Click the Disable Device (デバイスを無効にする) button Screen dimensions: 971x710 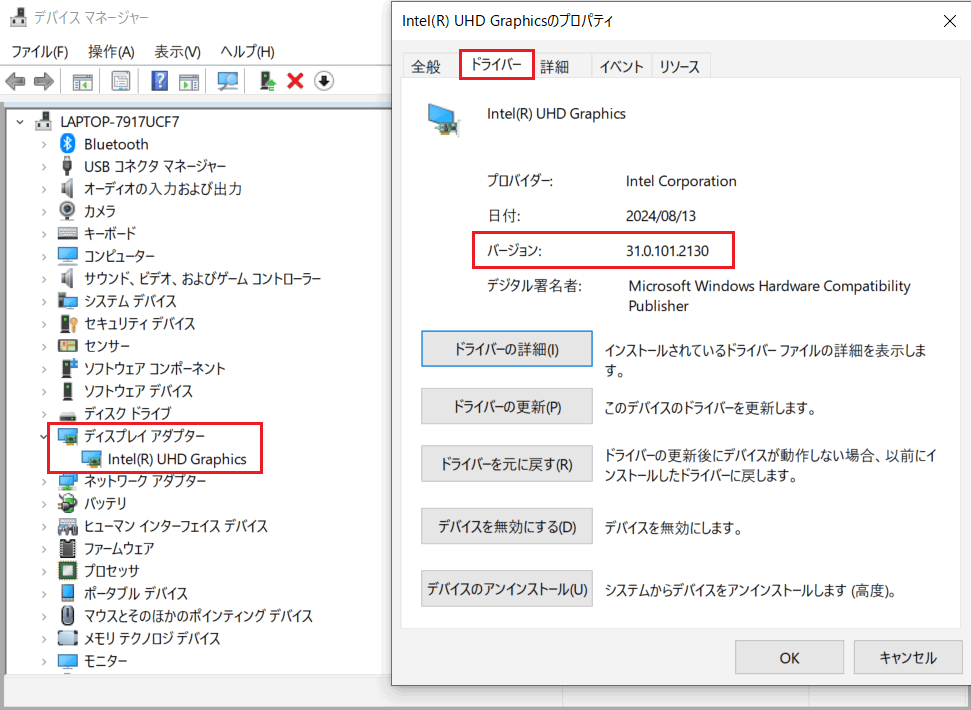[507, 526]
